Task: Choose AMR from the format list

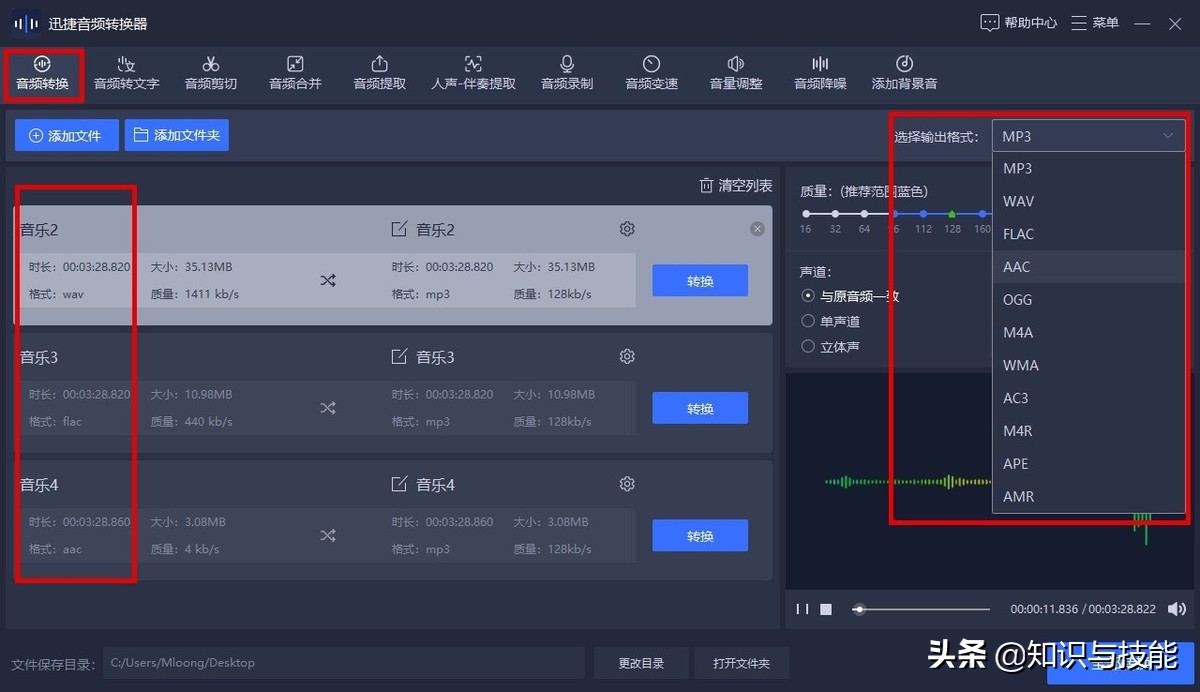Action: [x=1088, y=496]
